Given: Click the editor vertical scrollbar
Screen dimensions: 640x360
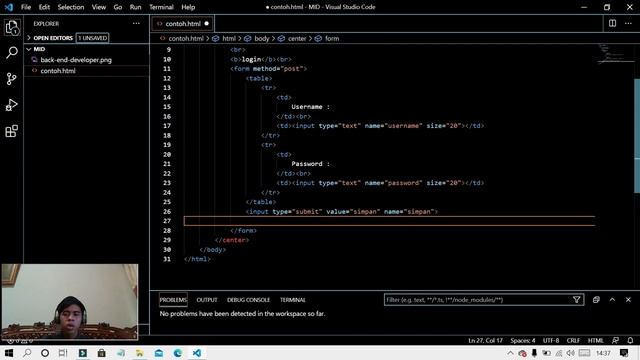Looking at the screenshot, I should click(637, 135).
